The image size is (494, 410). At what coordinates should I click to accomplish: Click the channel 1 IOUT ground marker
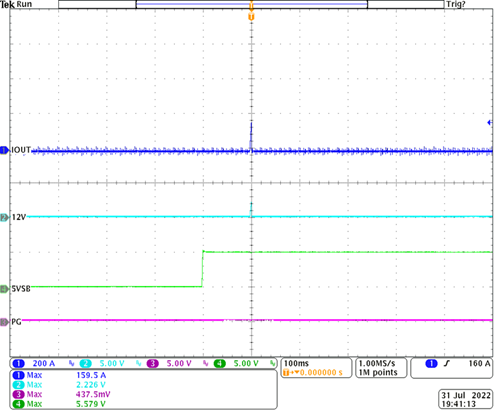4,150
